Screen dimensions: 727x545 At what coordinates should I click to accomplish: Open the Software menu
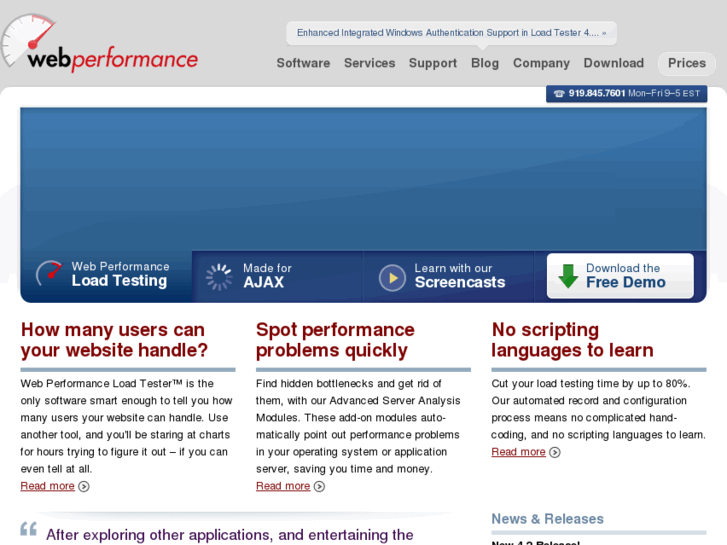click(303, 63)
